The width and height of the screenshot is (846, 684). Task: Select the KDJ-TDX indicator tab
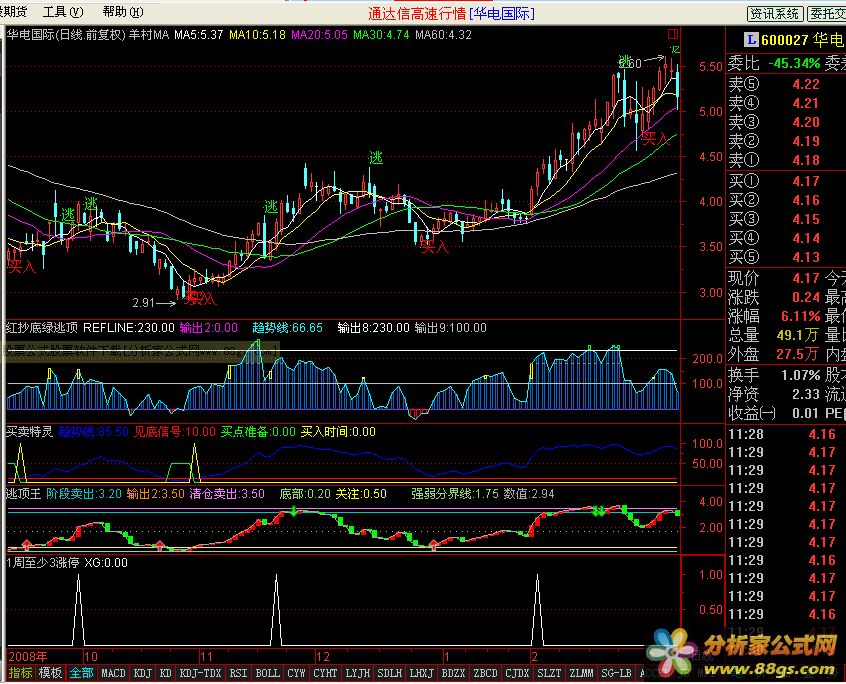(200, 673)
